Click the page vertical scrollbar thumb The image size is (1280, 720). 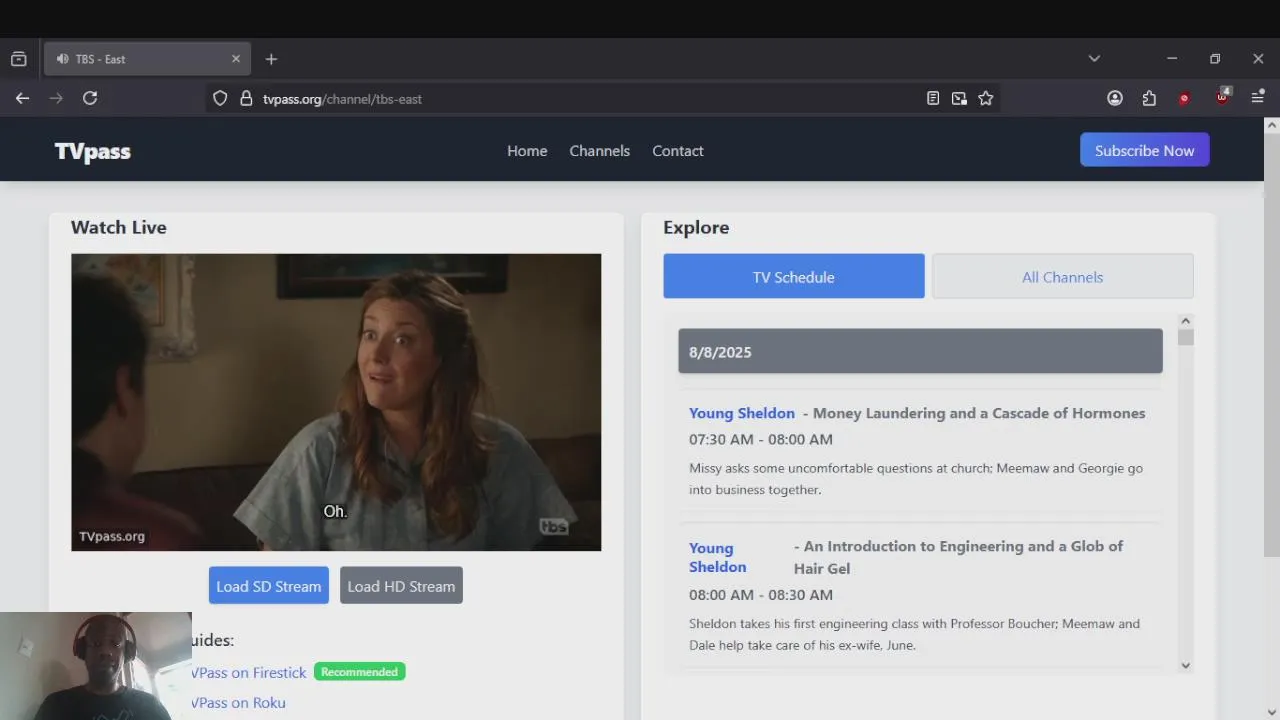(1271, 345)
